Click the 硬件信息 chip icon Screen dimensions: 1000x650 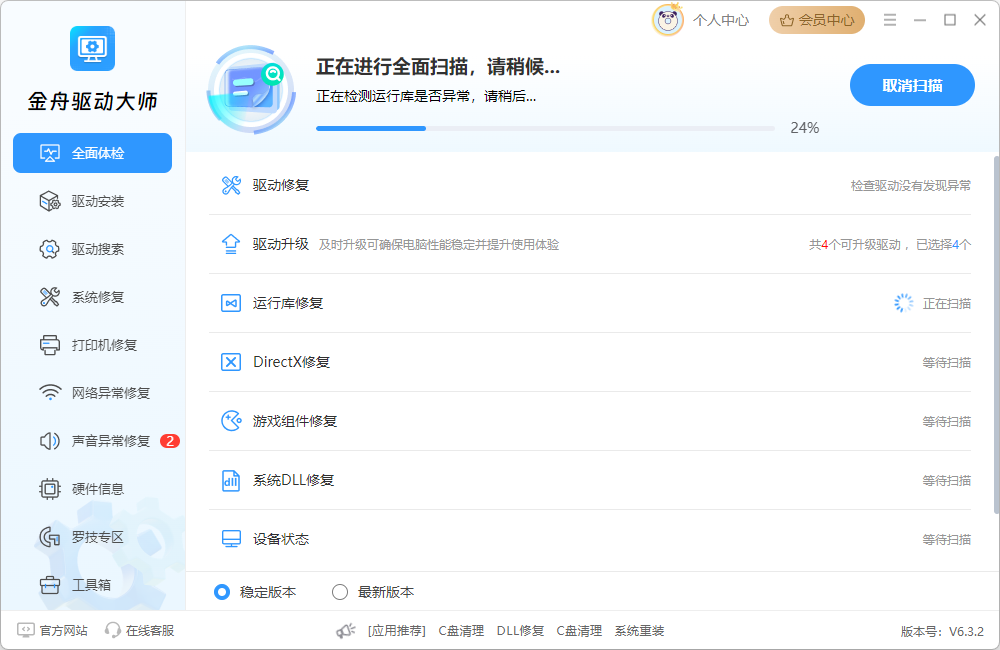pos(50,489)
